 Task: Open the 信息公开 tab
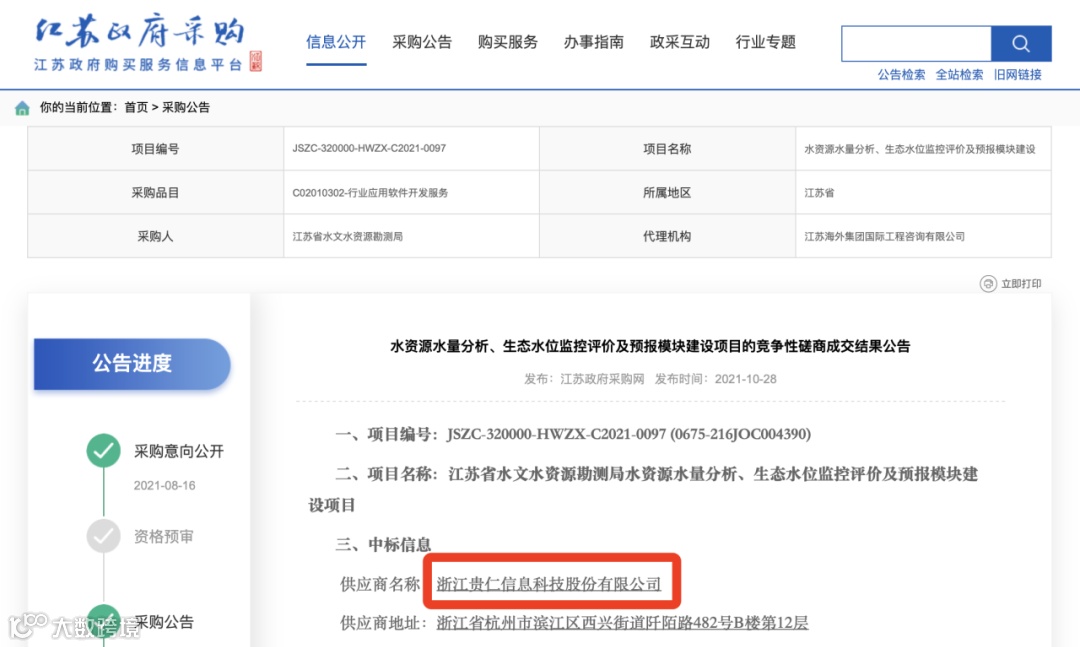(x=336, y=42)
